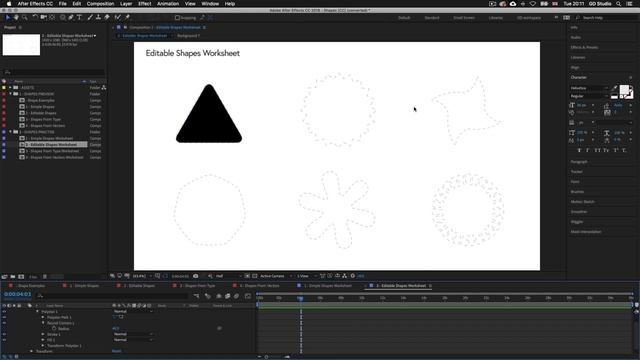
Task: Select the Selection arrow tool
Action: click(x=7, y=18)
